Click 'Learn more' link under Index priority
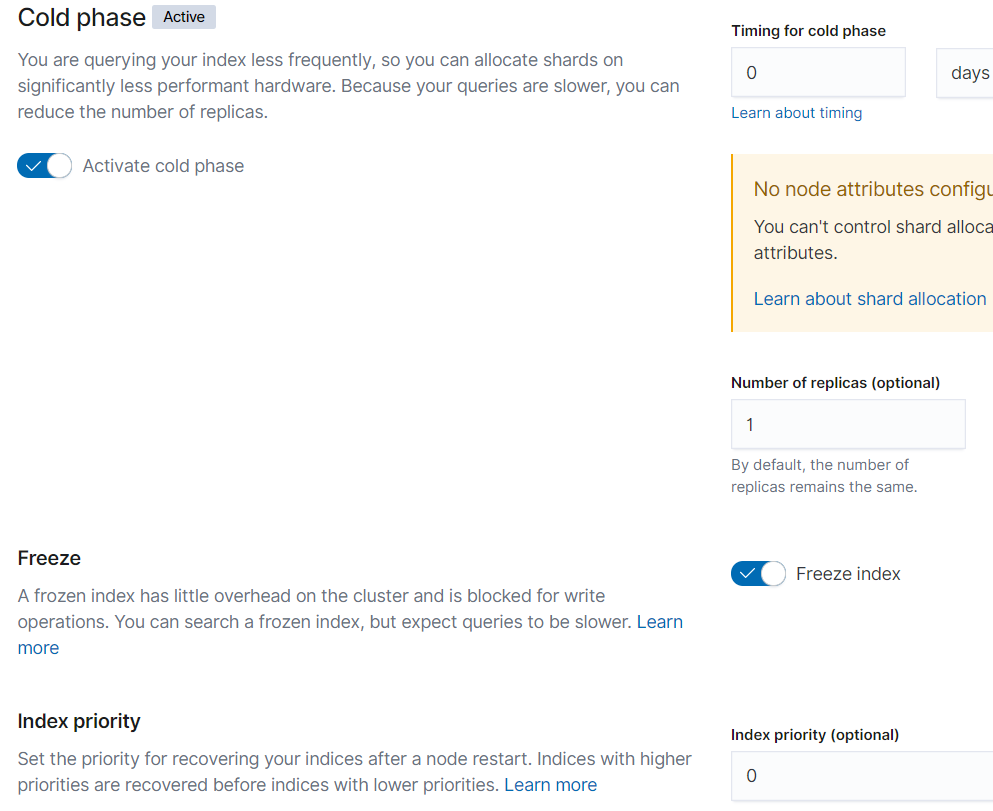 [550, 785]
